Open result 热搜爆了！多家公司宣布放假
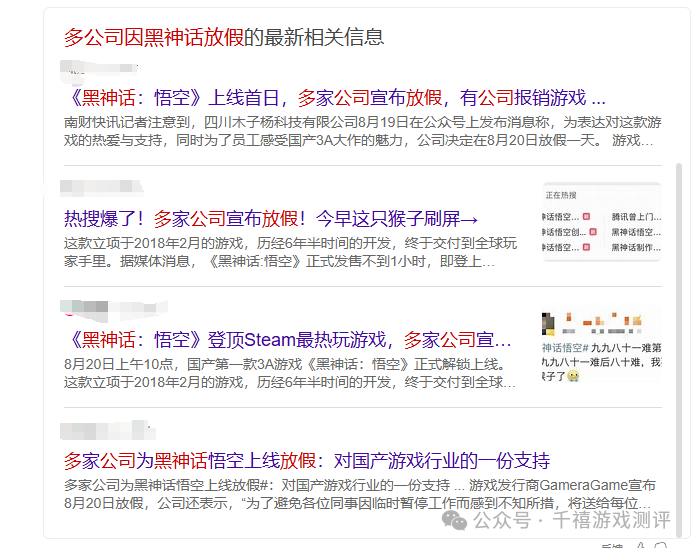 pos(271,219)
